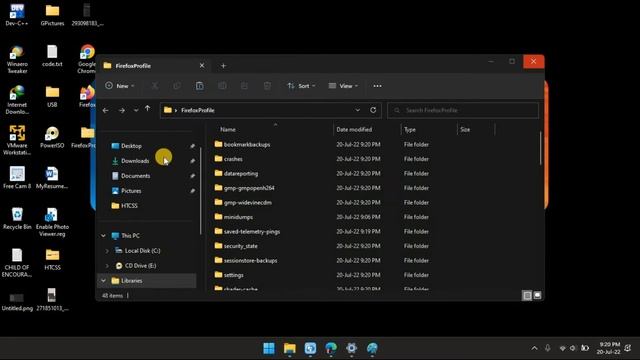
Task: Go forward with the right arrow
Action: [122, 110]
